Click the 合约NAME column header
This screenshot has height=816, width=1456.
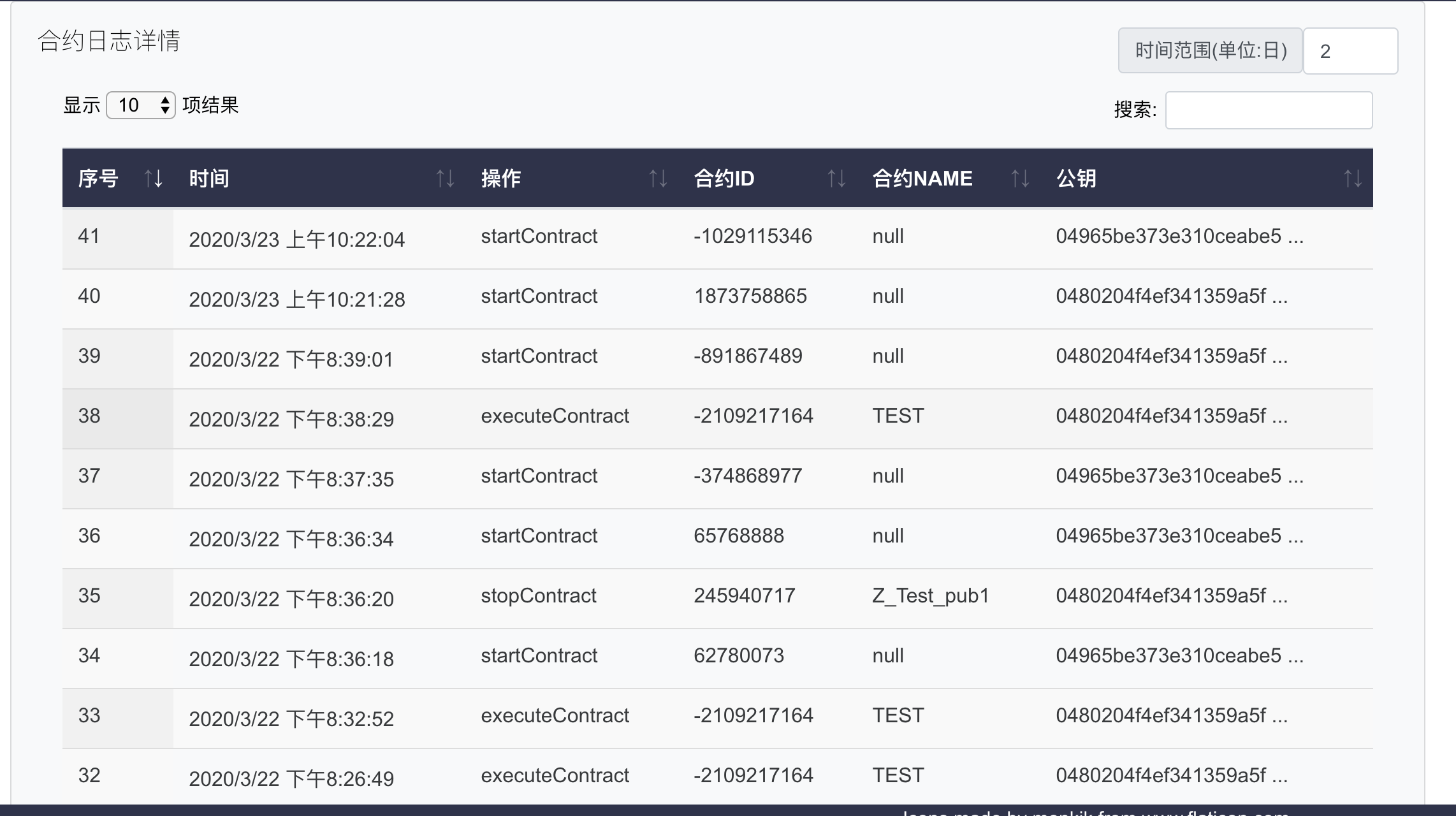click(922, 178)
